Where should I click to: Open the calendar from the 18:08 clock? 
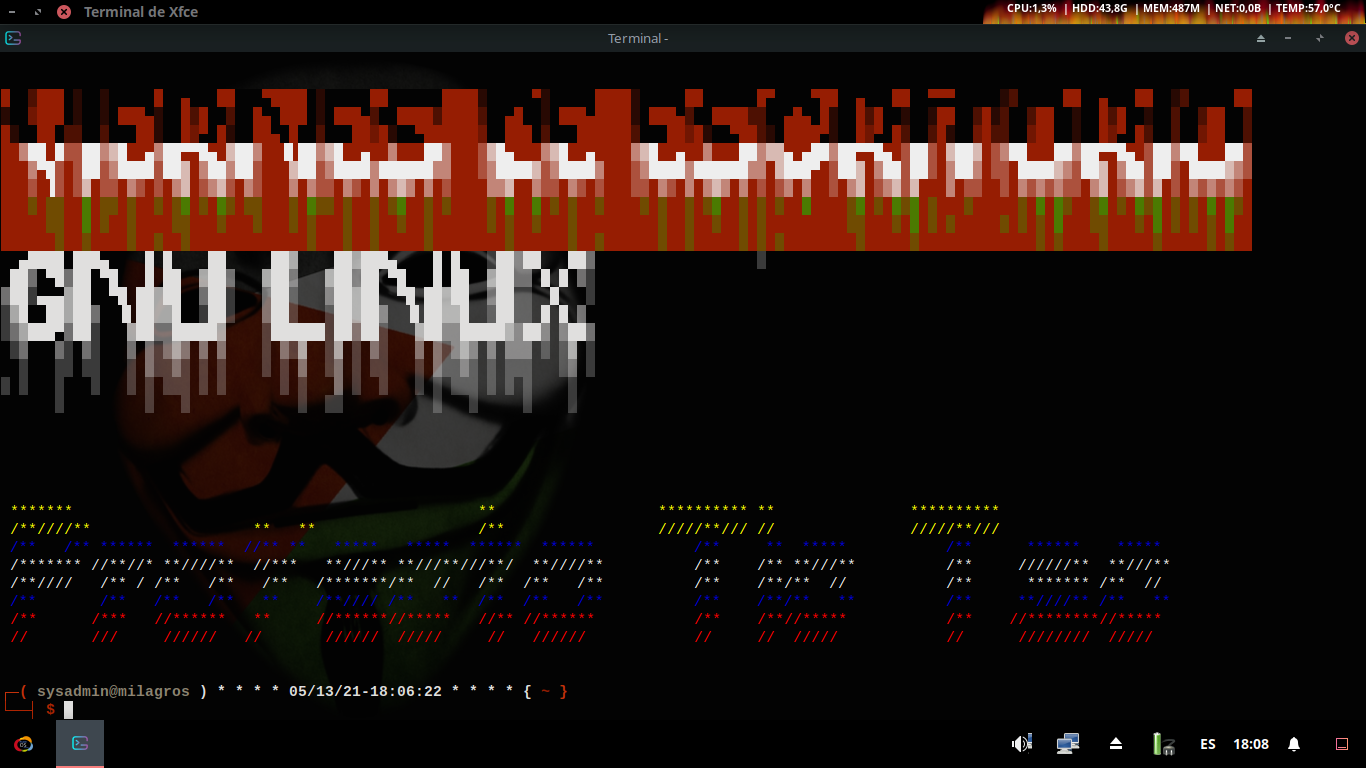coord(1251,744)
